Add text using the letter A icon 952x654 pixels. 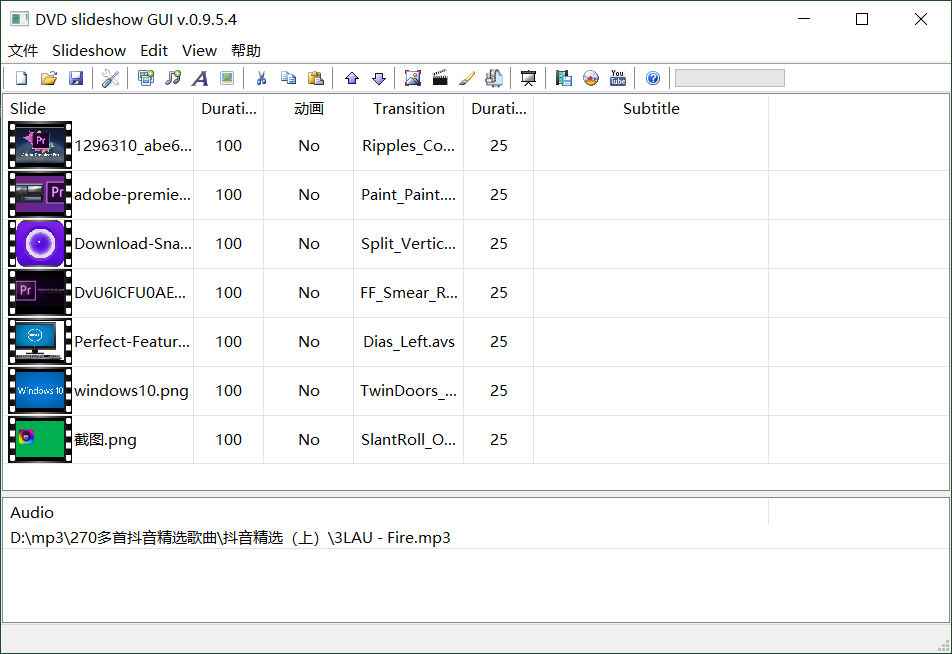pyautogui.click(x=200, y=77)
